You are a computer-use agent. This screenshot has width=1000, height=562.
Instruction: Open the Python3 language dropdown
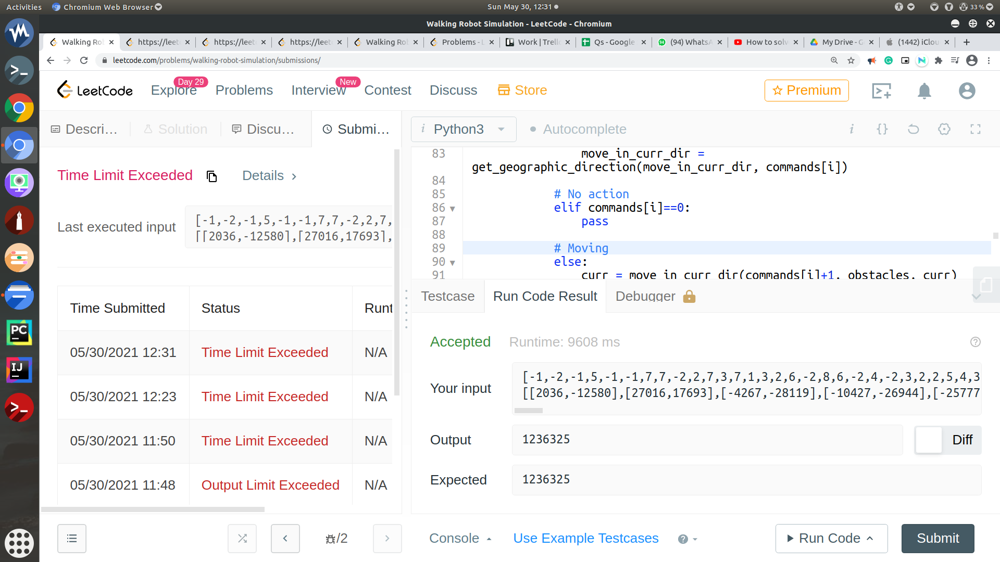[x=464, y=129]
